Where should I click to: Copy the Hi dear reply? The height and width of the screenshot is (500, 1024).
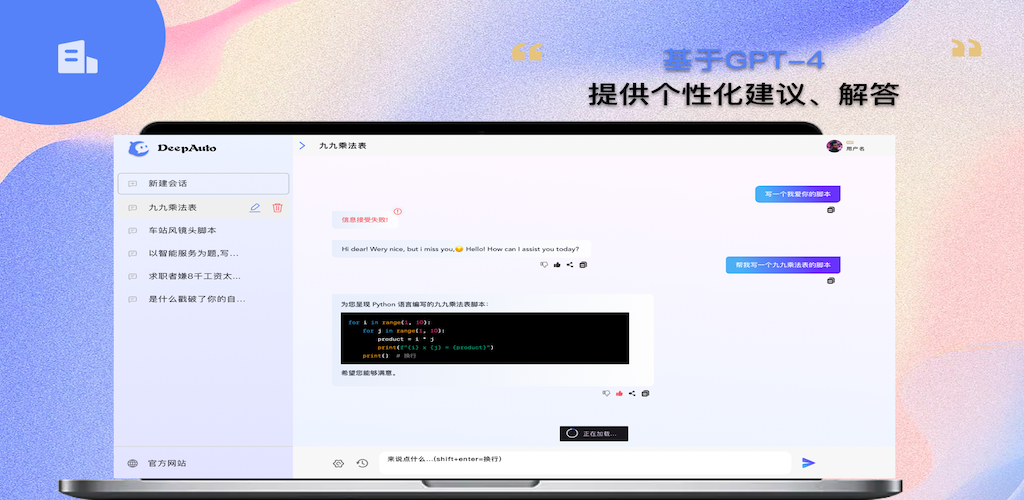(x=583, y=264)
